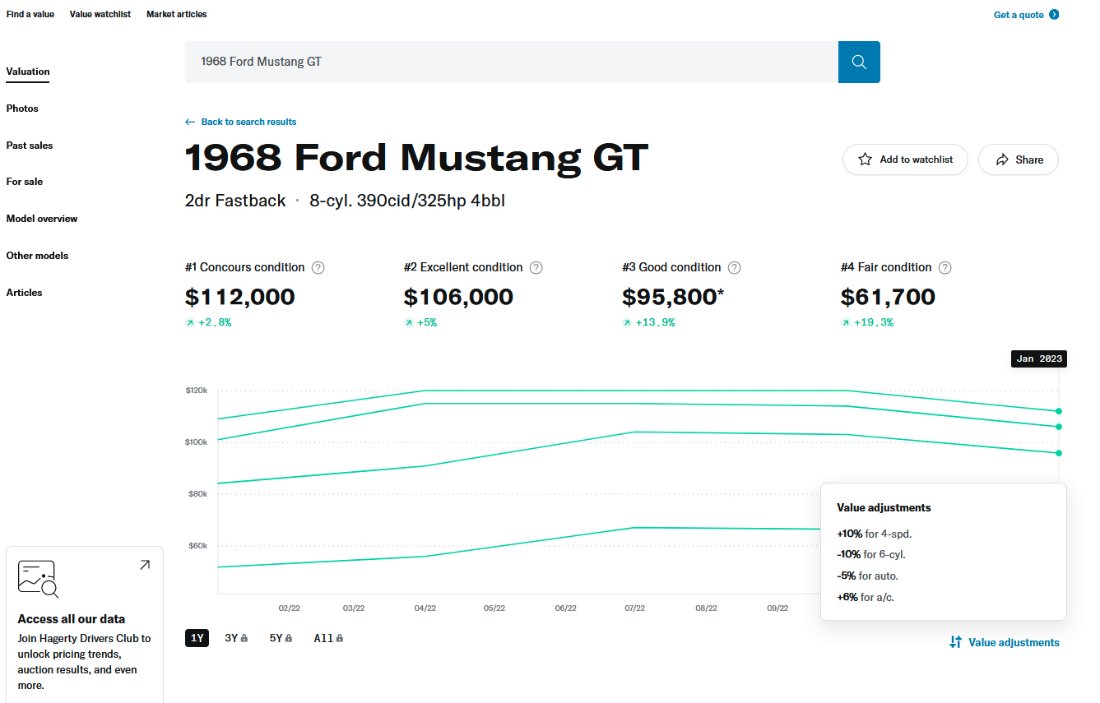1100x703 pixels.
Task: Open help icon for #4 Fair condition
Action: [x=945, y=267]
